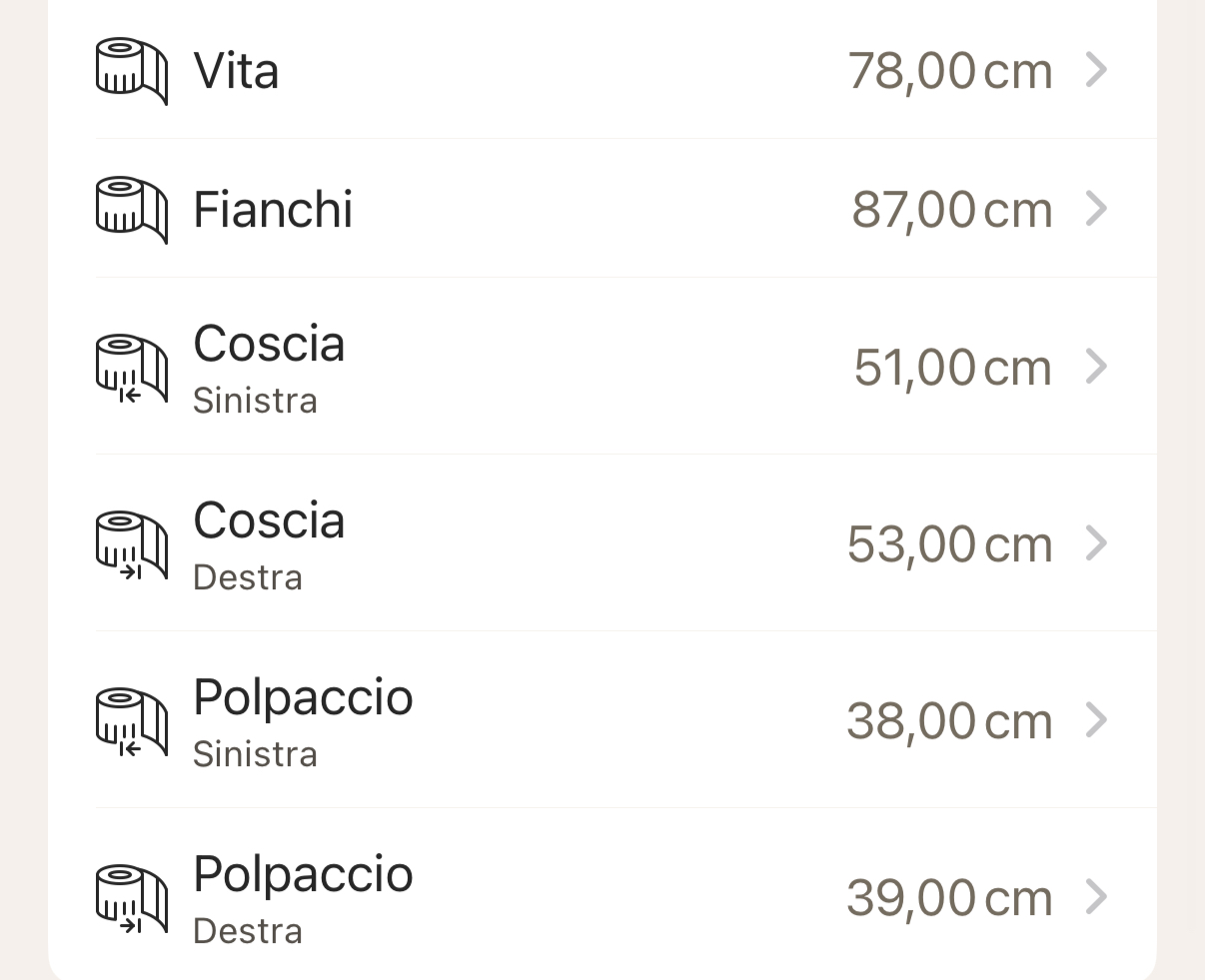This screenshot has width=1205, height=980.
Task: Tap the 87,00 cm hips value
Action: 951,210
